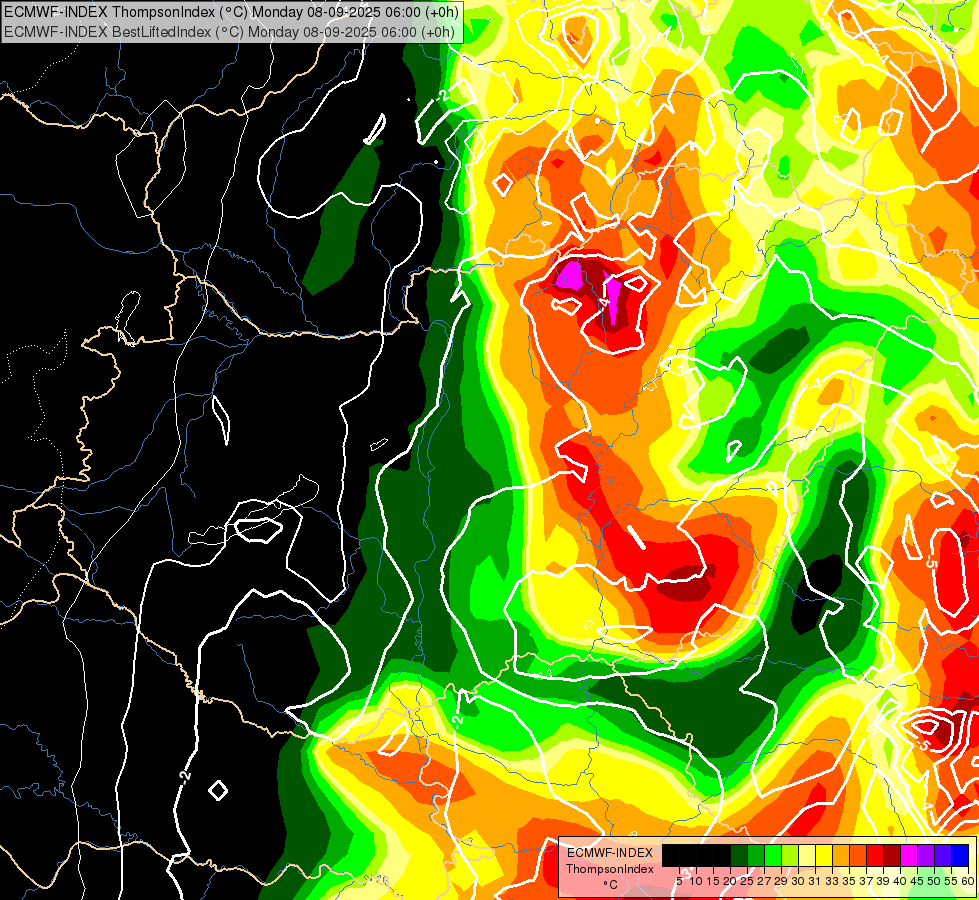Click legend tick value '10'

[x=696, y=881]
